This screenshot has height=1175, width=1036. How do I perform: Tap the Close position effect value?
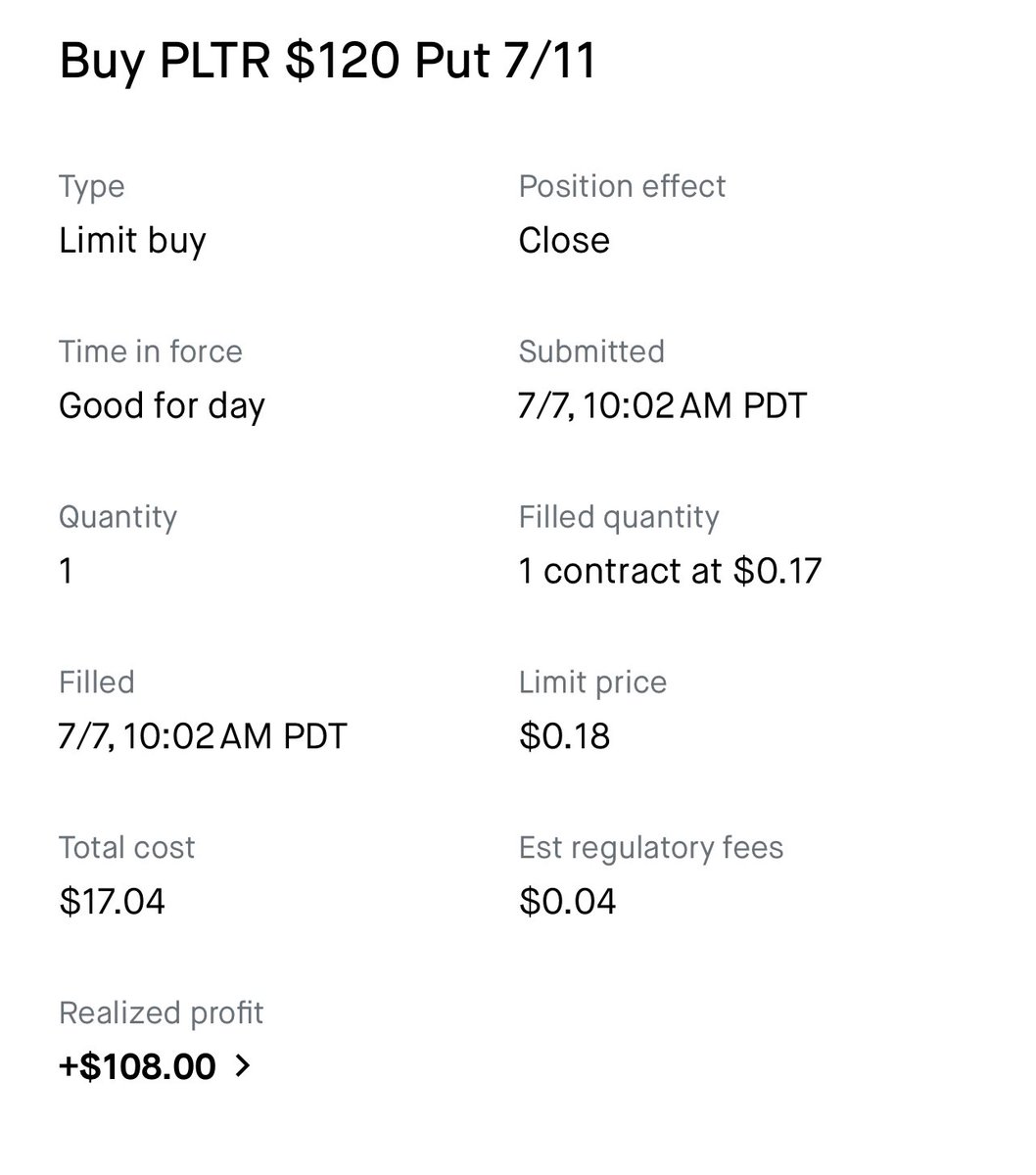click(564, 240)
